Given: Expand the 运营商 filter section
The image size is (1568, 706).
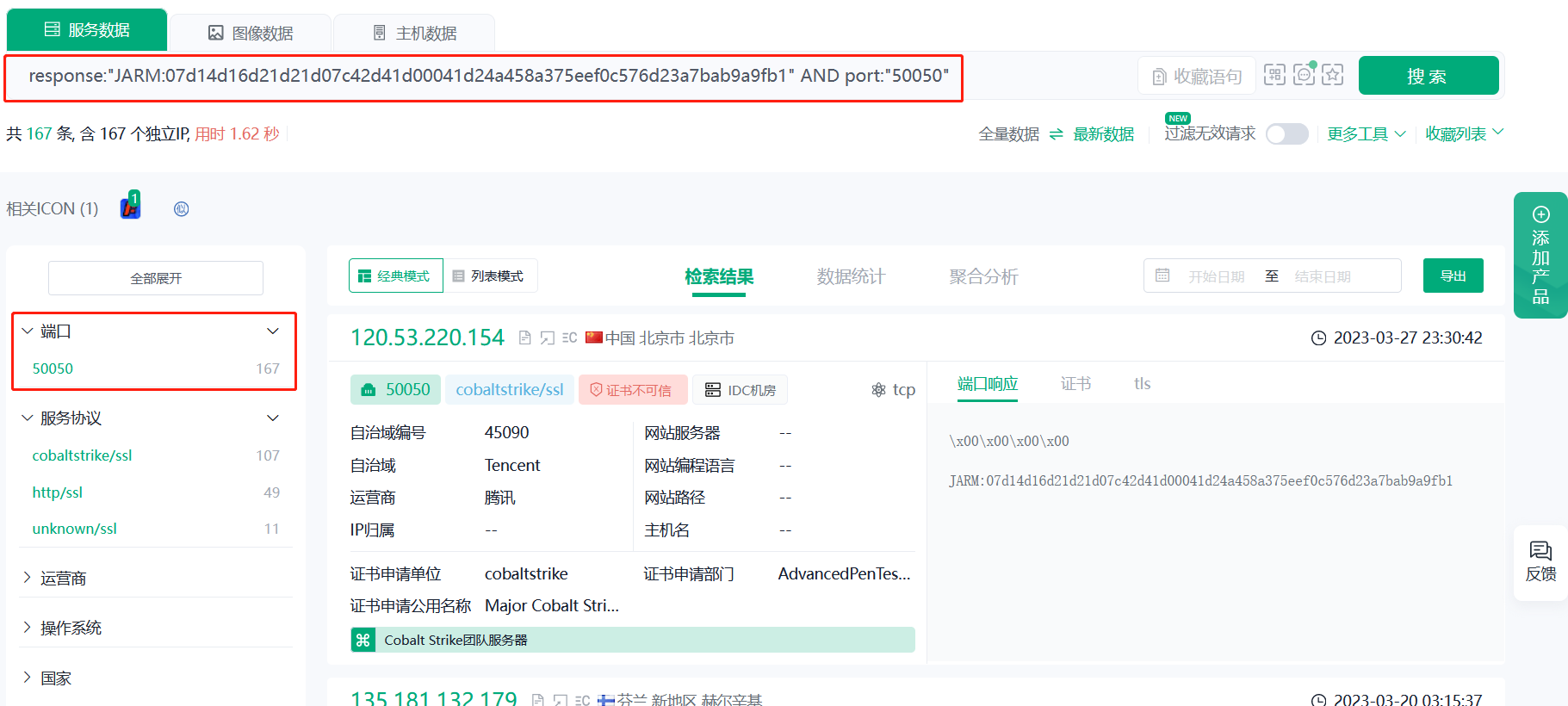Looking at the screenshot, I should coord(63,579).
